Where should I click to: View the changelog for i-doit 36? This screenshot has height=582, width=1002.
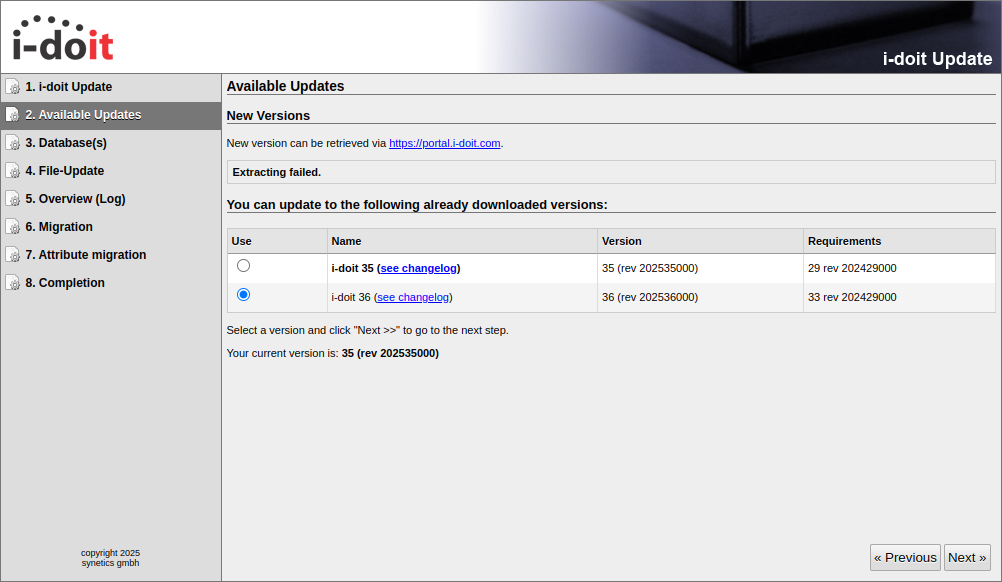pyautogui.click(x=413, y=297)
